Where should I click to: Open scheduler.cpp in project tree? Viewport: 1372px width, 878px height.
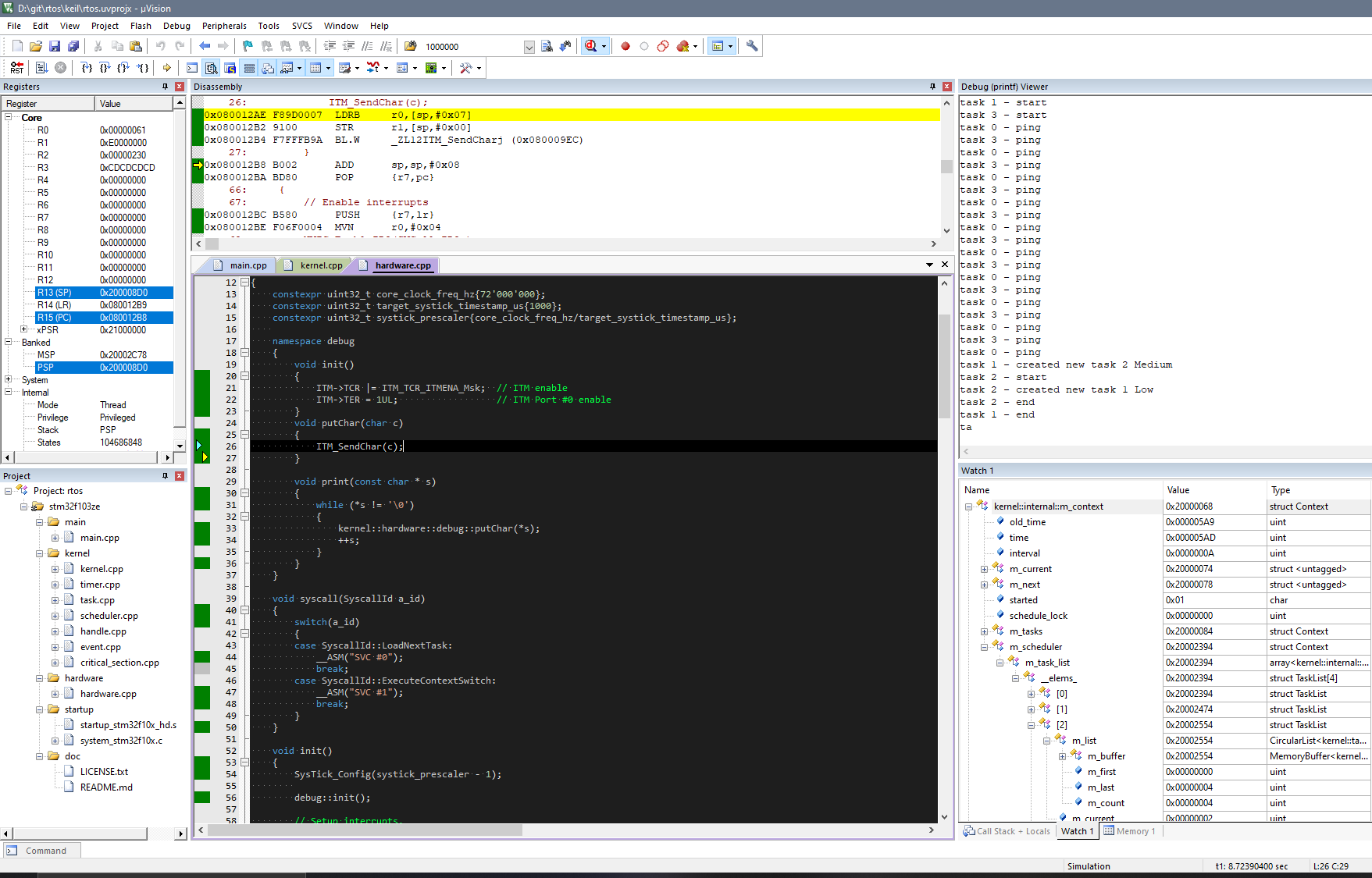[x=109, y=616]
